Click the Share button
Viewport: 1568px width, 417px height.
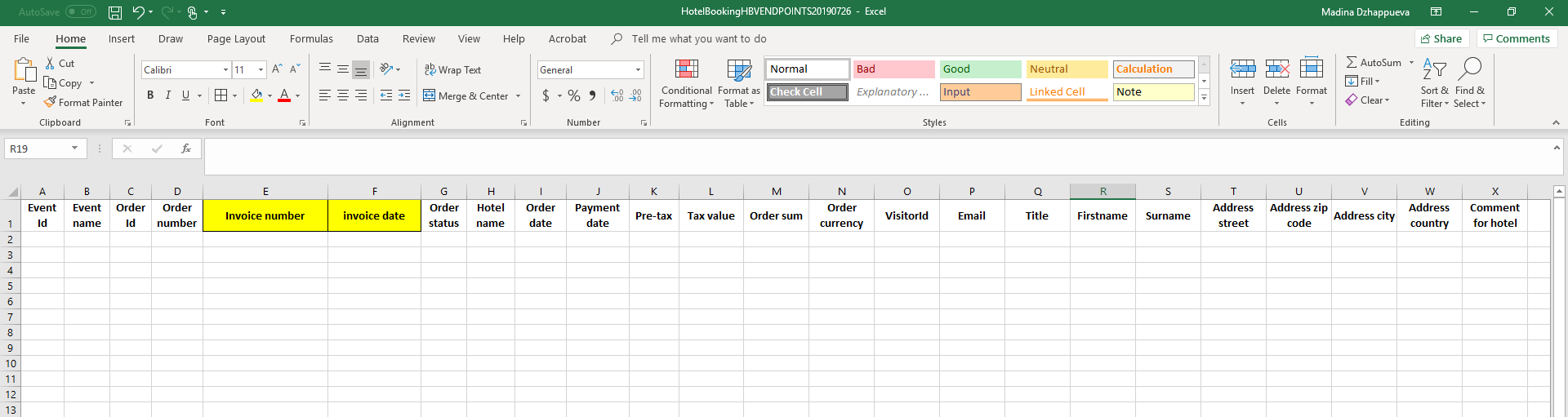1441,38
